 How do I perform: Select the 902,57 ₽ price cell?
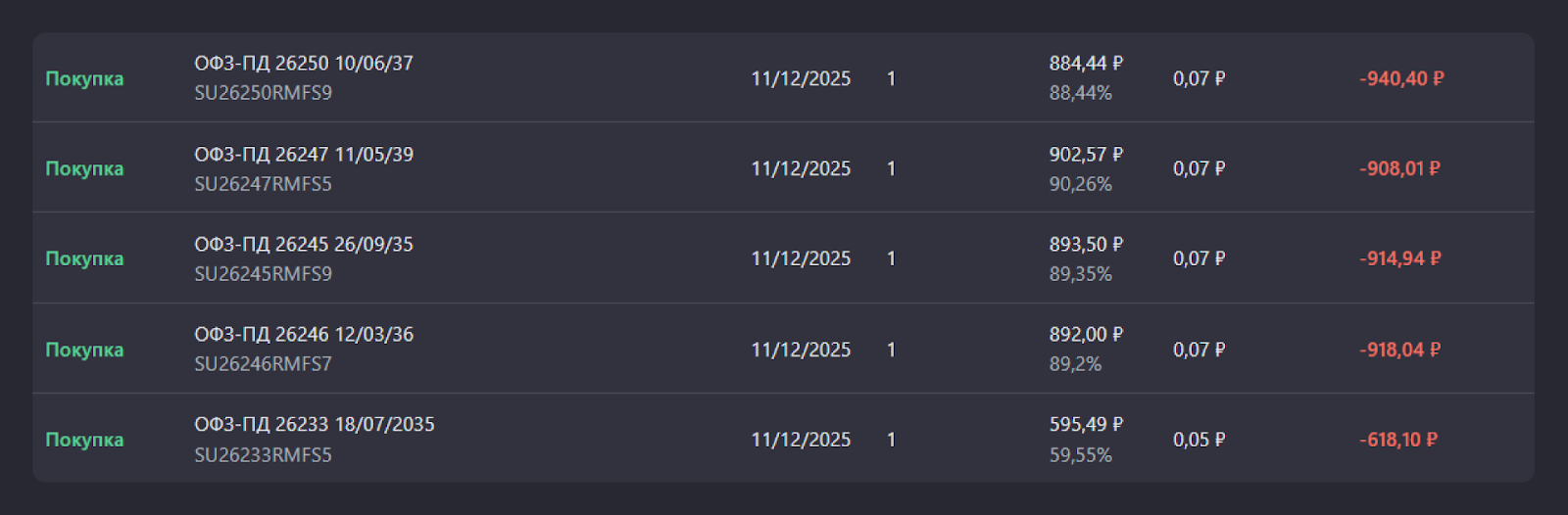click(x=1086, y=155)
